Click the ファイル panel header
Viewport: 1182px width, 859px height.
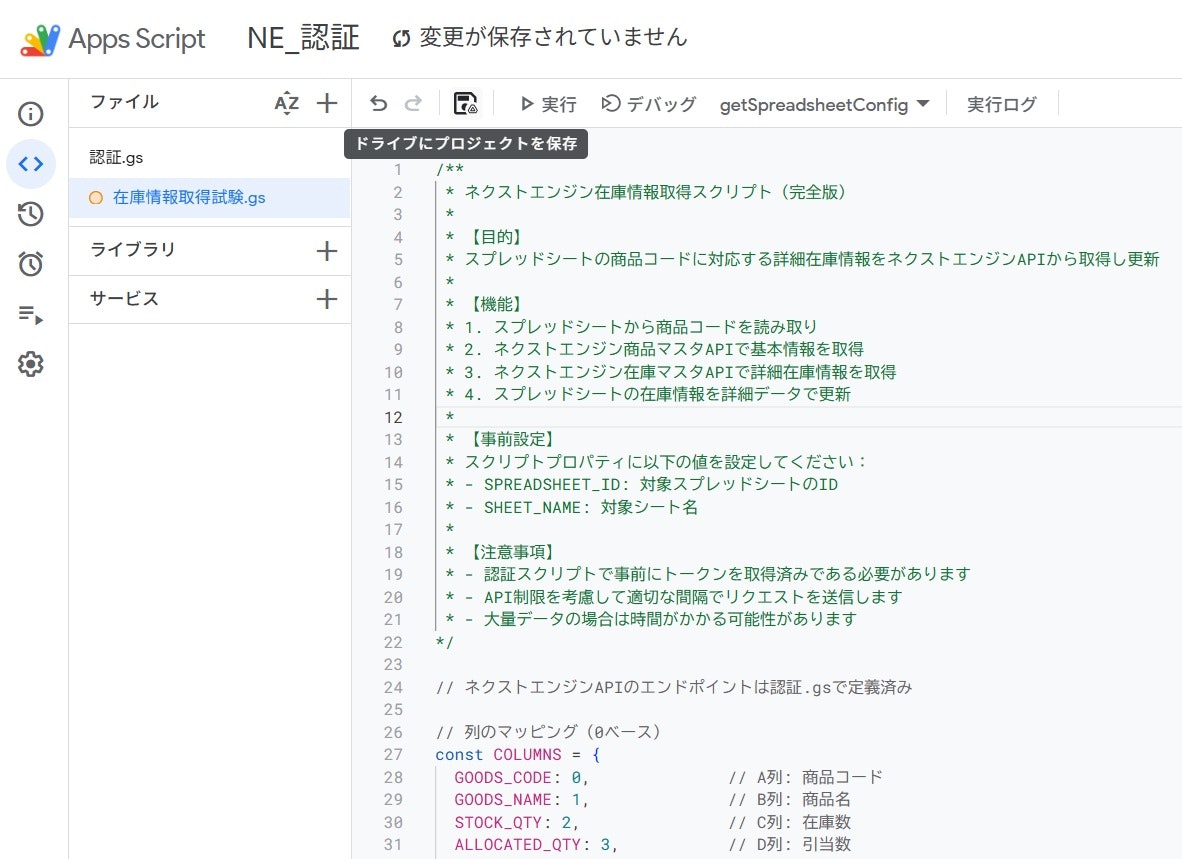tap(124, 102)
